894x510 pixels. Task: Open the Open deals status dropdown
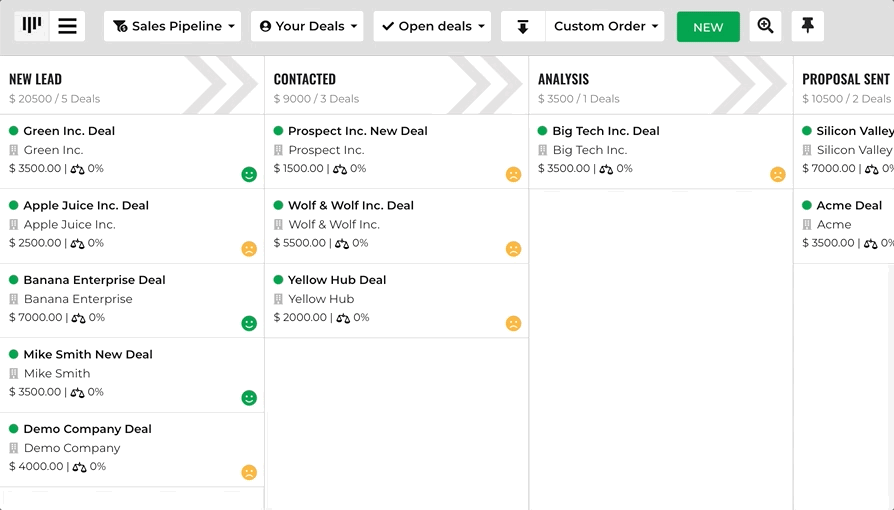(432, 26)
